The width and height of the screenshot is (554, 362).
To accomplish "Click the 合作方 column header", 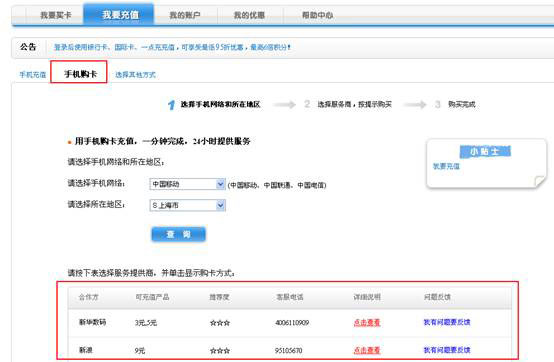I will coord(88,297).
